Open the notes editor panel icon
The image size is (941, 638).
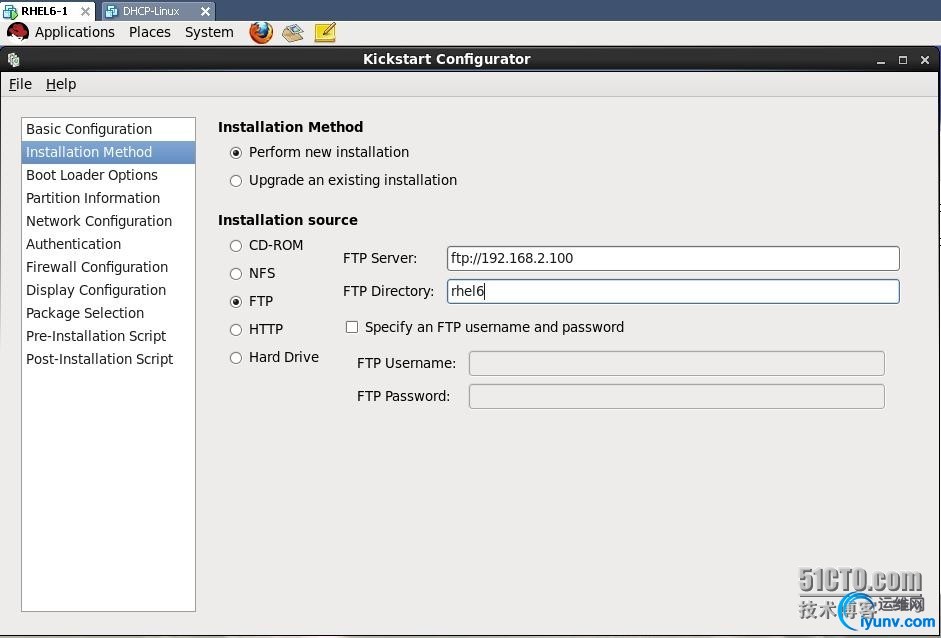tap(325, 32)
